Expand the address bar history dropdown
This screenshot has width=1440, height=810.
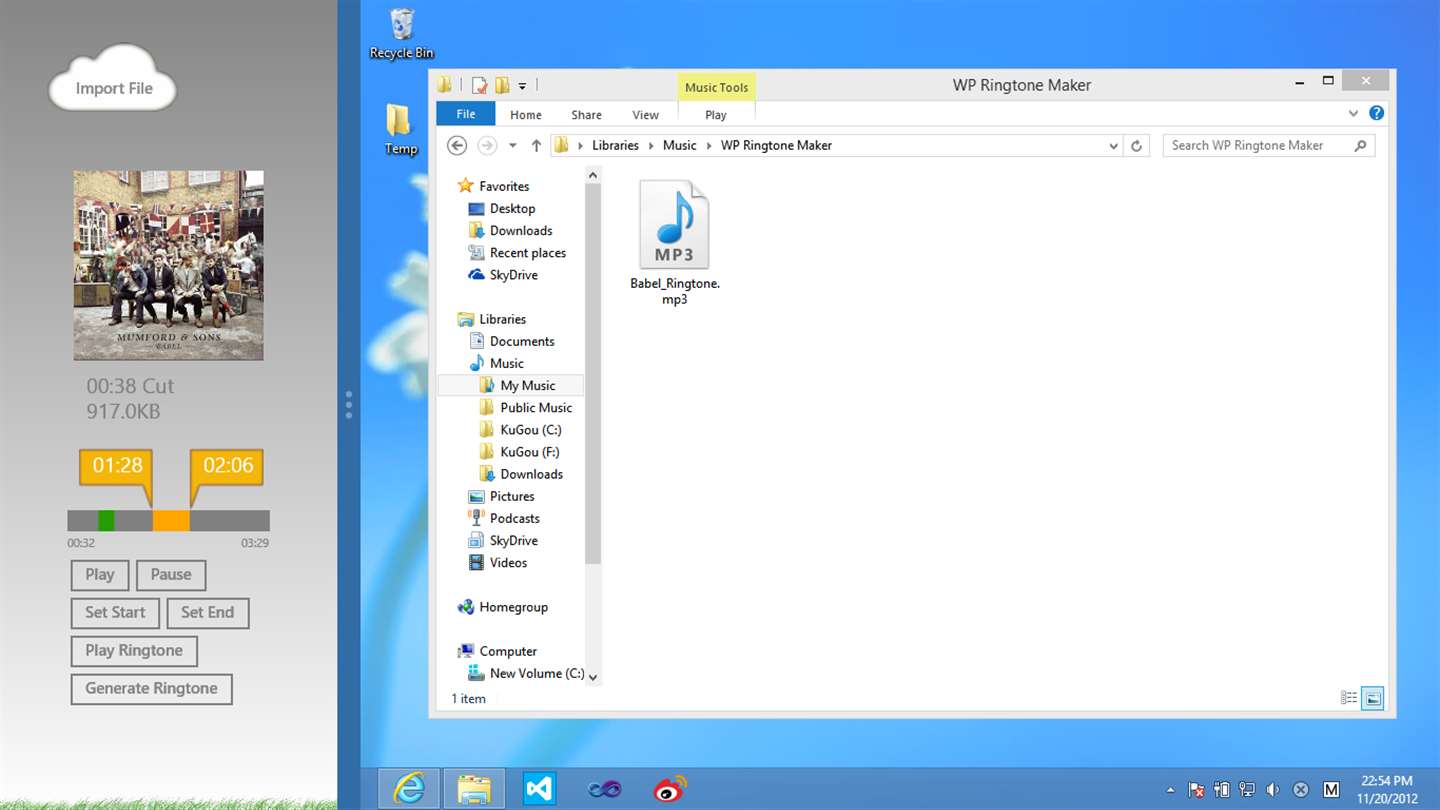click(1114, 146)
